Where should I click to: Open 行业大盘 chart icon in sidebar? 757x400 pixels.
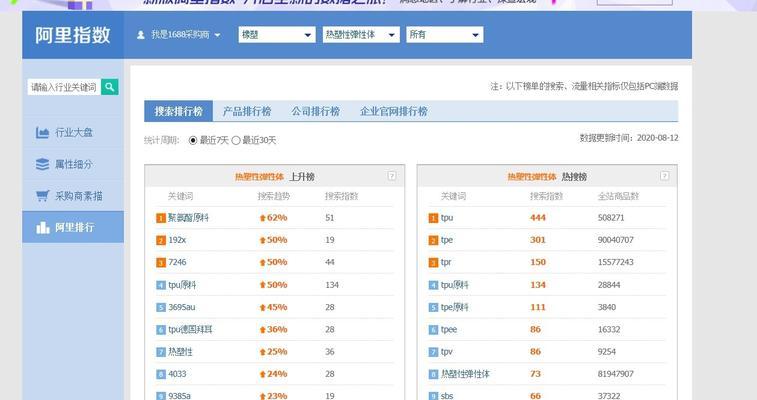point(42,132)
